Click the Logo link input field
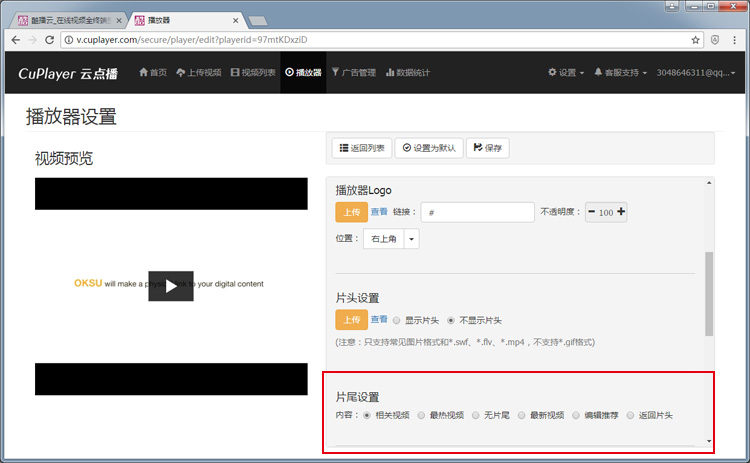The width and height of the screenshot is (750, 463). pyautogui.click(x=477, y=212)
